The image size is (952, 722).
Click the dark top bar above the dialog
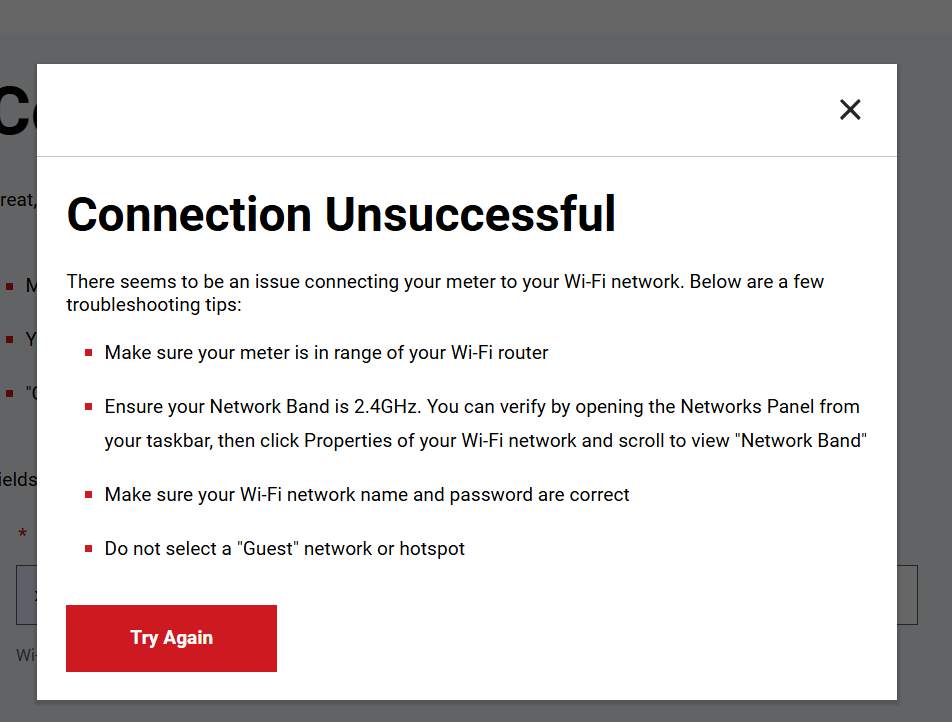[x=476, y=17]
